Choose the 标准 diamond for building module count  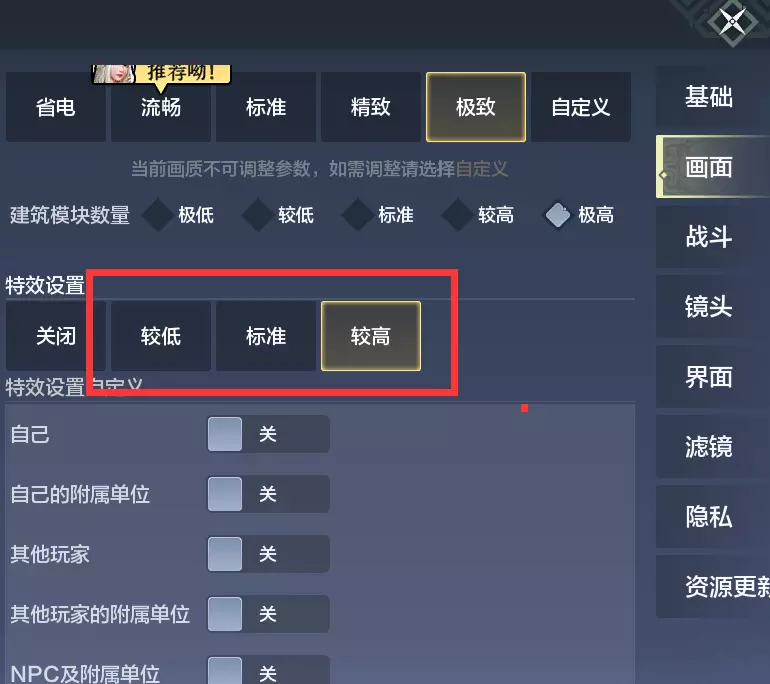tap(357, 215)
